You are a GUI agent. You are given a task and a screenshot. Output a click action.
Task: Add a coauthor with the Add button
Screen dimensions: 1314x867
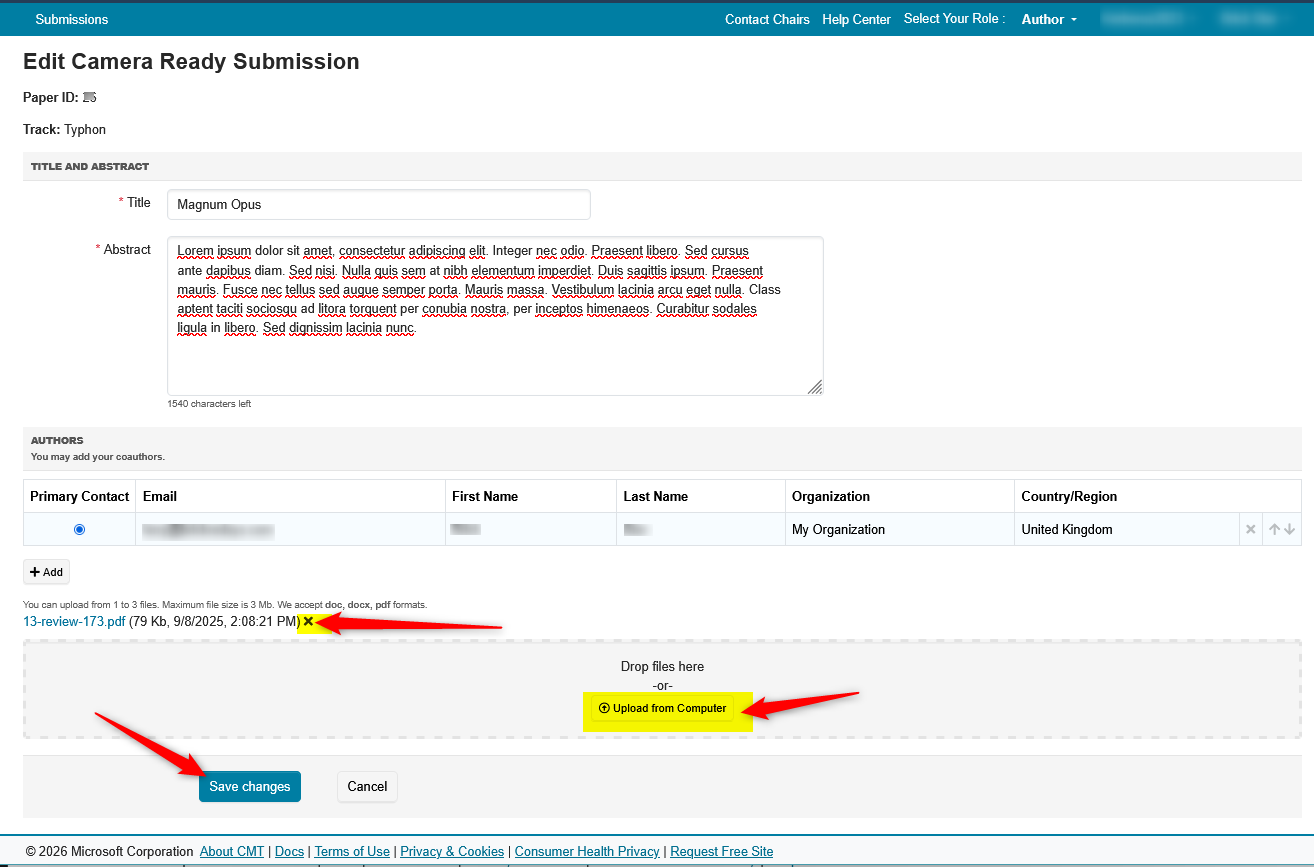[x=46, y=572]
